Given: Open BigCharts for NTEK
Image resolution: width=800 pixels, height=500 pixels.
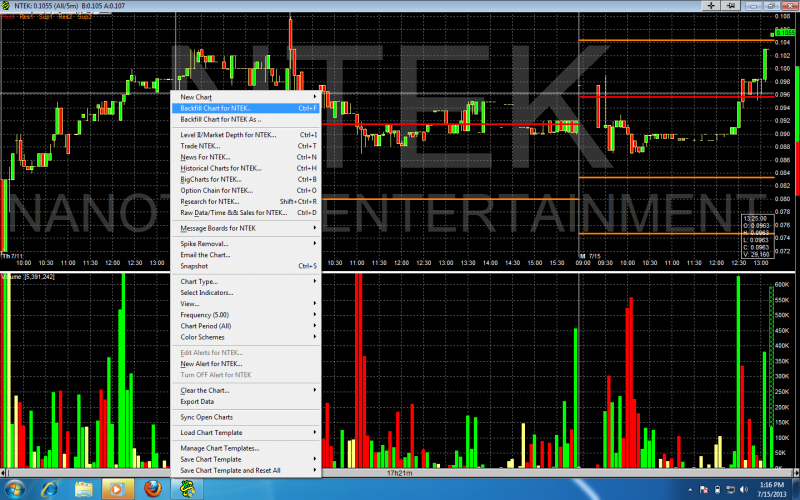Looking at the screenshot, I should (246, 180).
